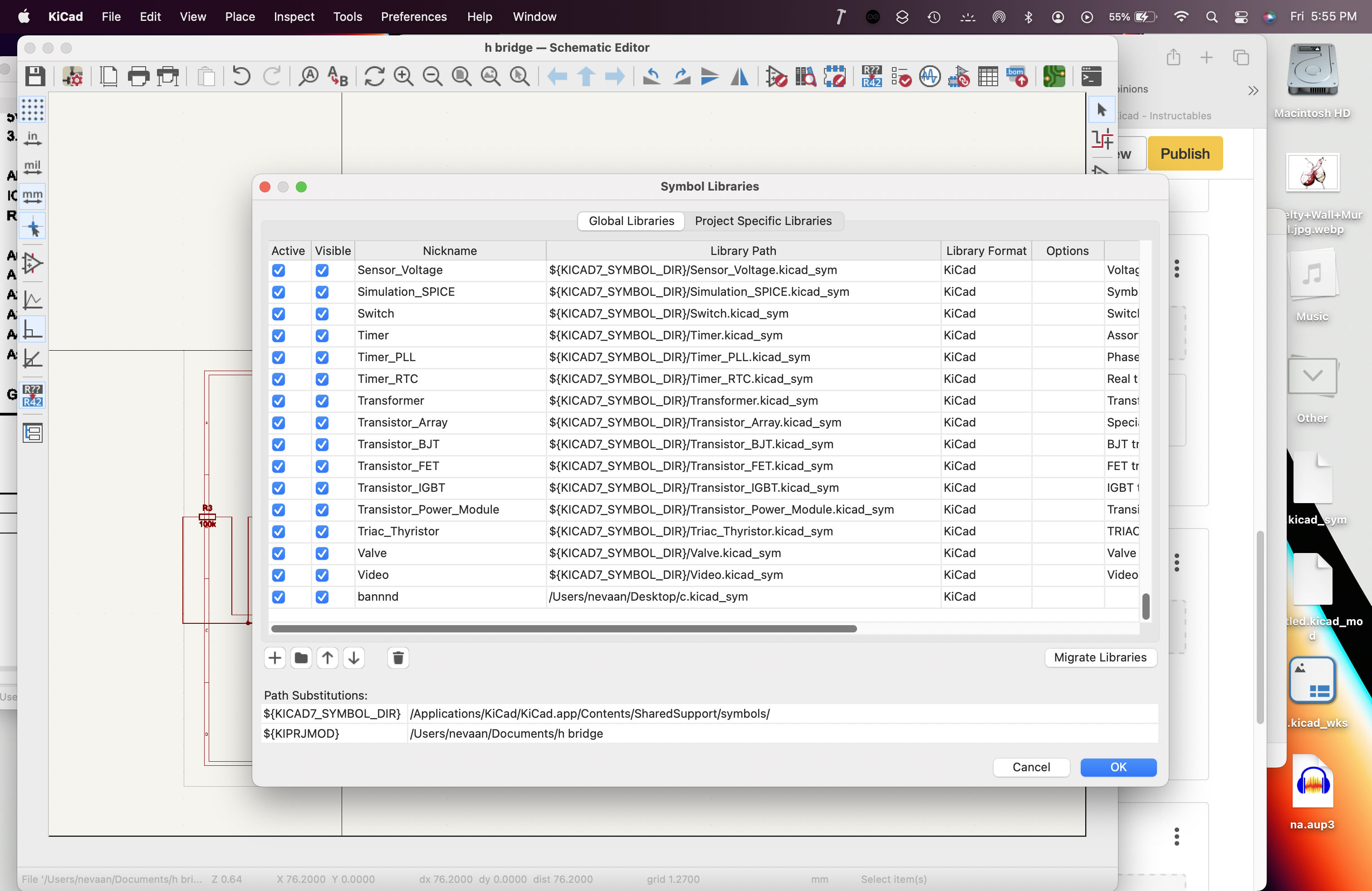Open the Simulator waveform icon
This screenshot has height=891, width=1372.
click(930, 76)
